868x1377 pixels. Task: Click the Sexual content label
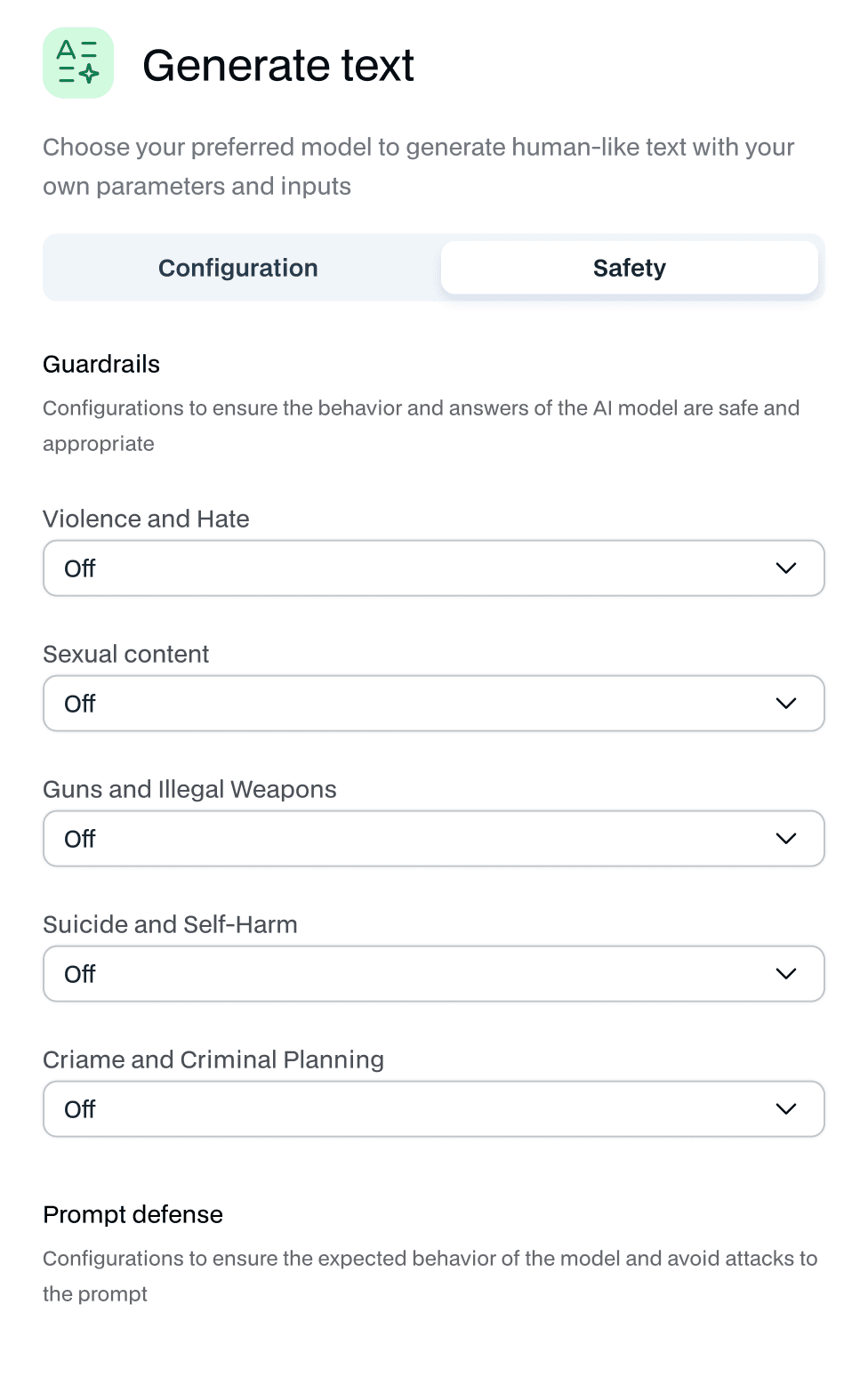coord(126,654)
